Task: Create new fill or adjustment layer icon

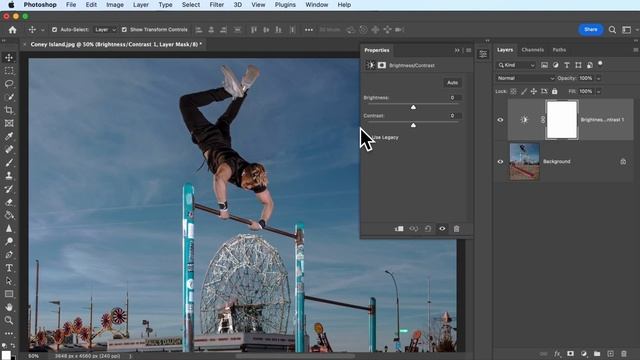Action: tap(584, 353)
